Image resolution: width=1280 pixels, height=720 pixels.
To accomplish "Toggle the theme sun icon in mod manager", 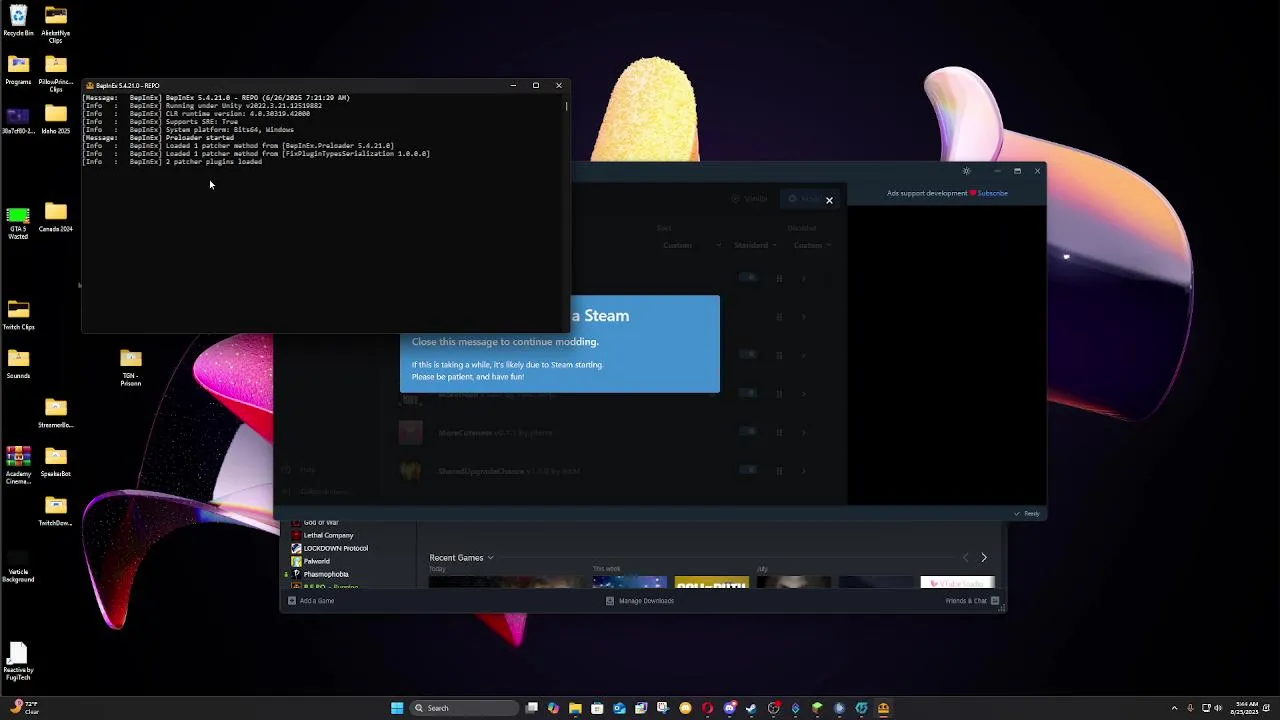I will (966, 171).
